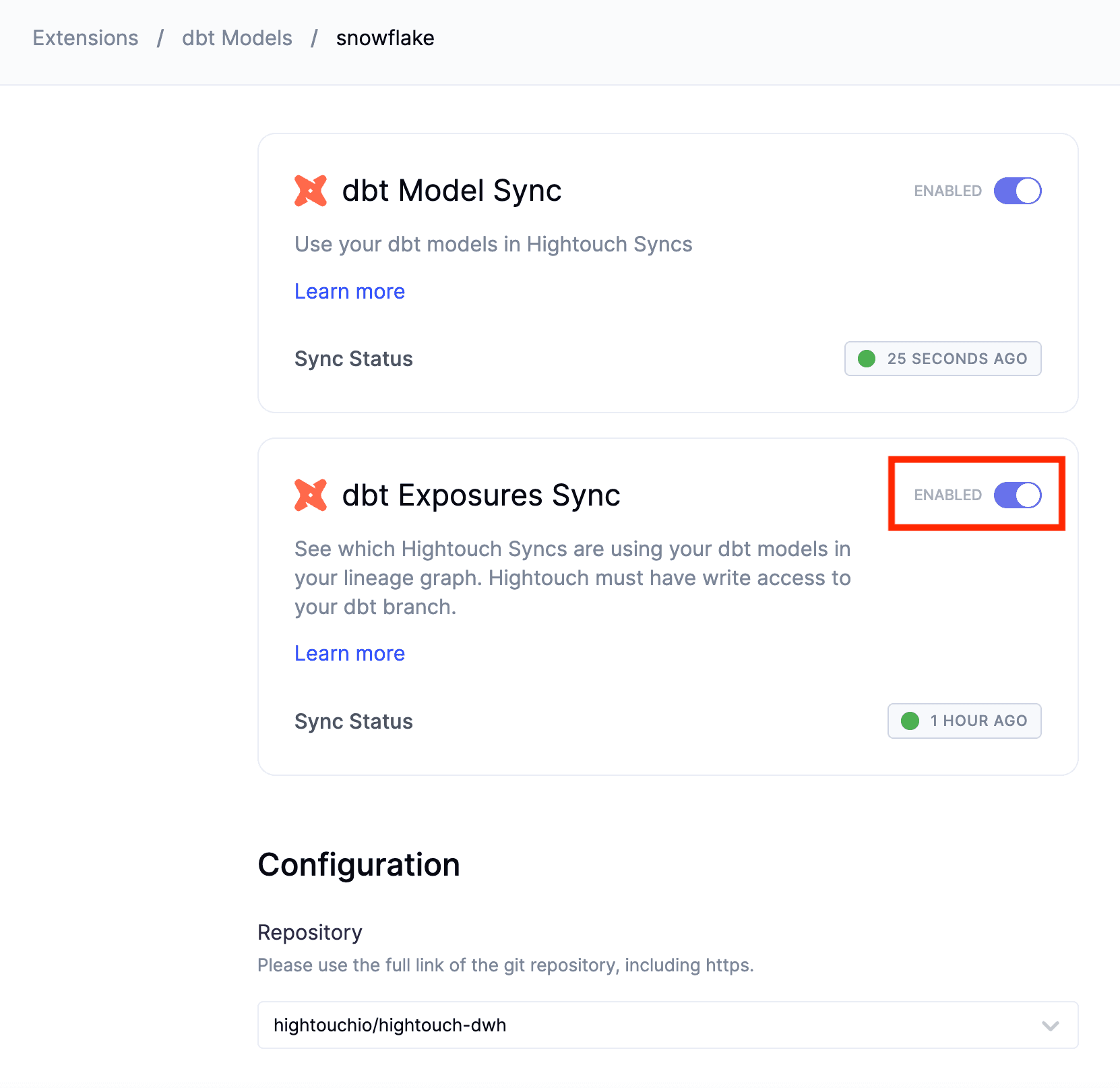Select the snowflake breadcrumb item

point(385,38)
